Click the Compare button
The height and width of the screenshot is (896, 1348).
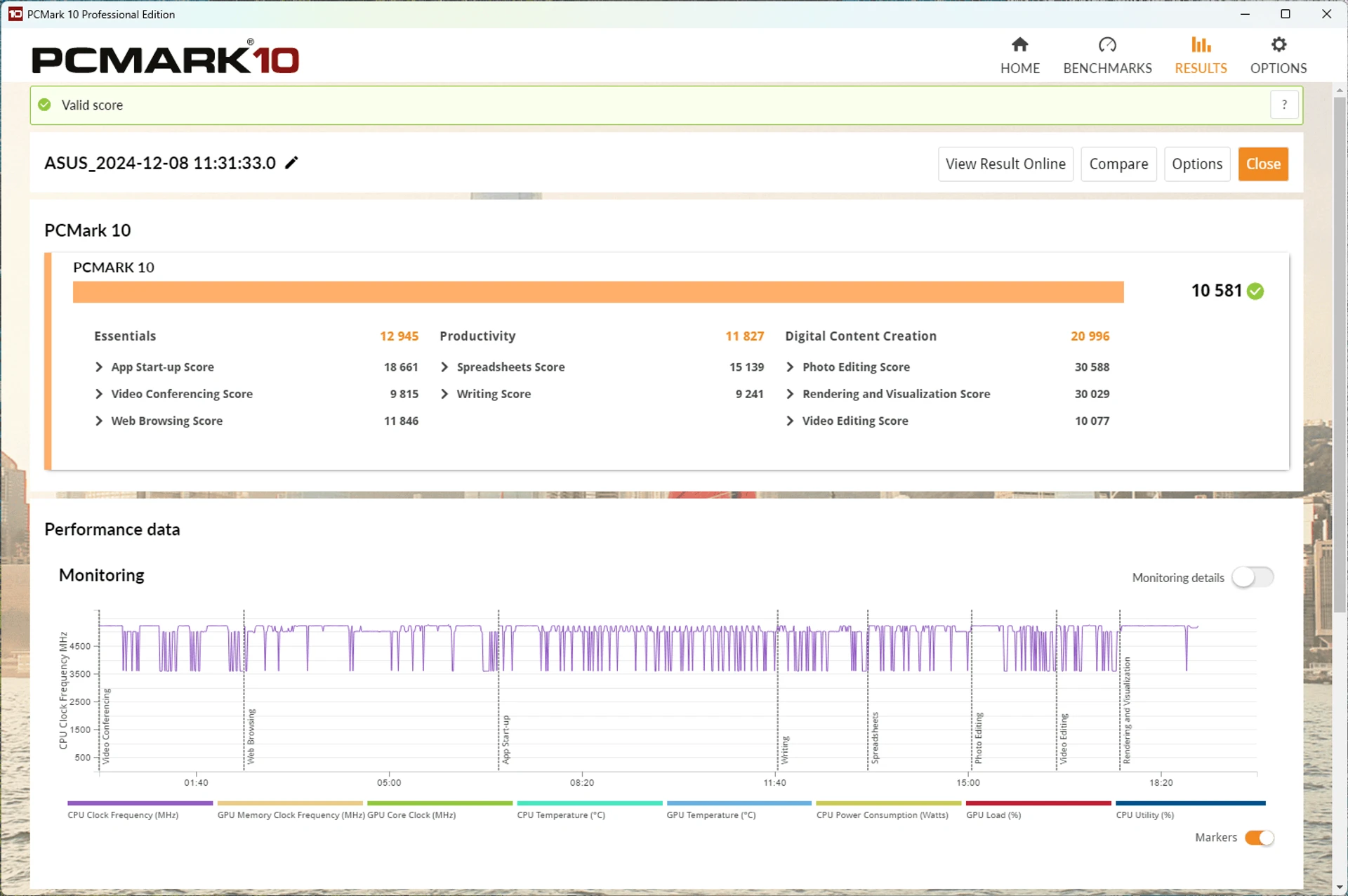click(1118, 164)
